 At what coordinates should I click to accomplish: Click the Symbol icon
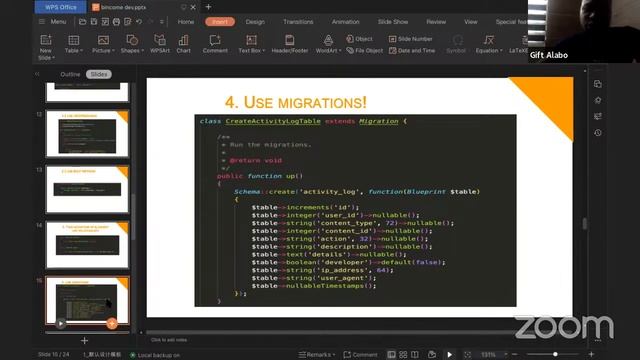[457, 40]
